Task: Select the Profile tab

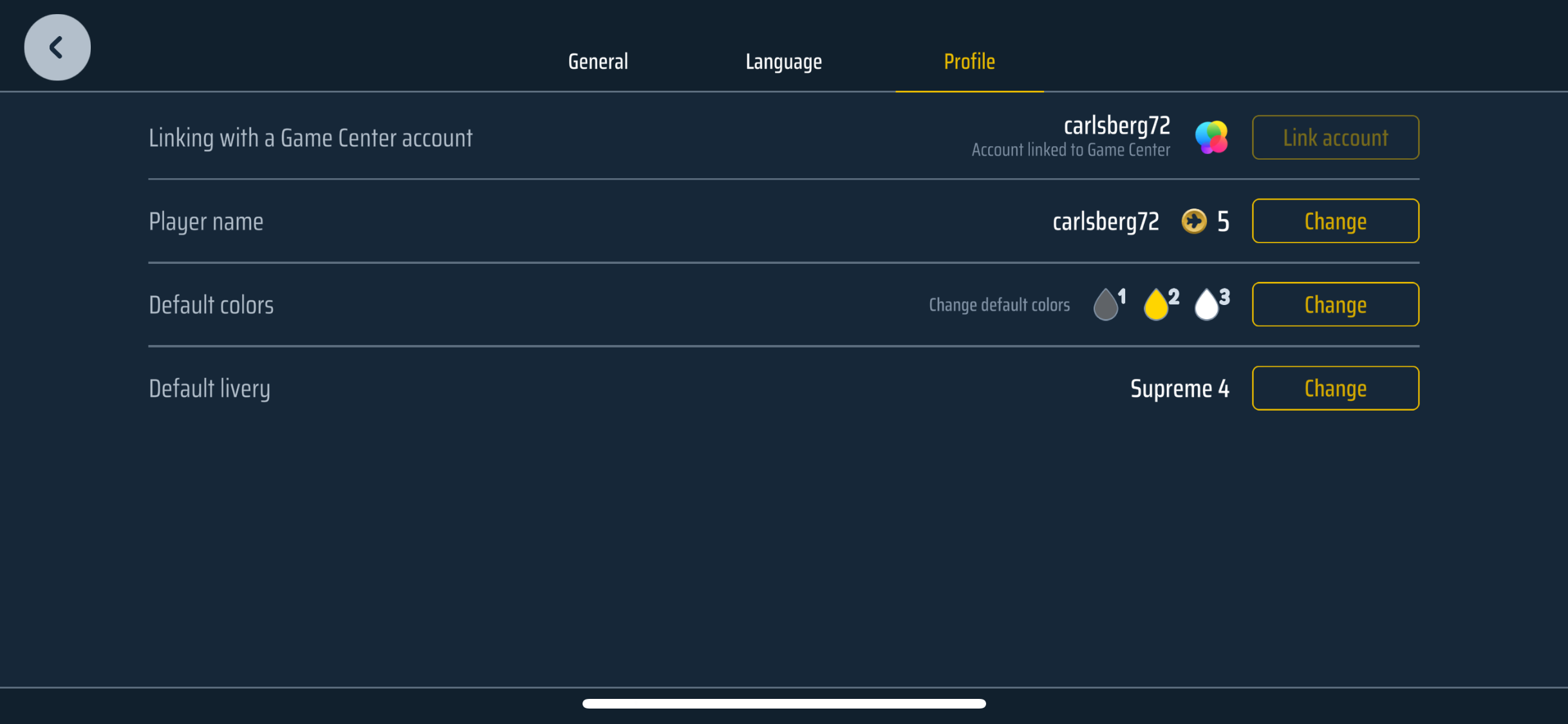Action: tap(969, 62)
